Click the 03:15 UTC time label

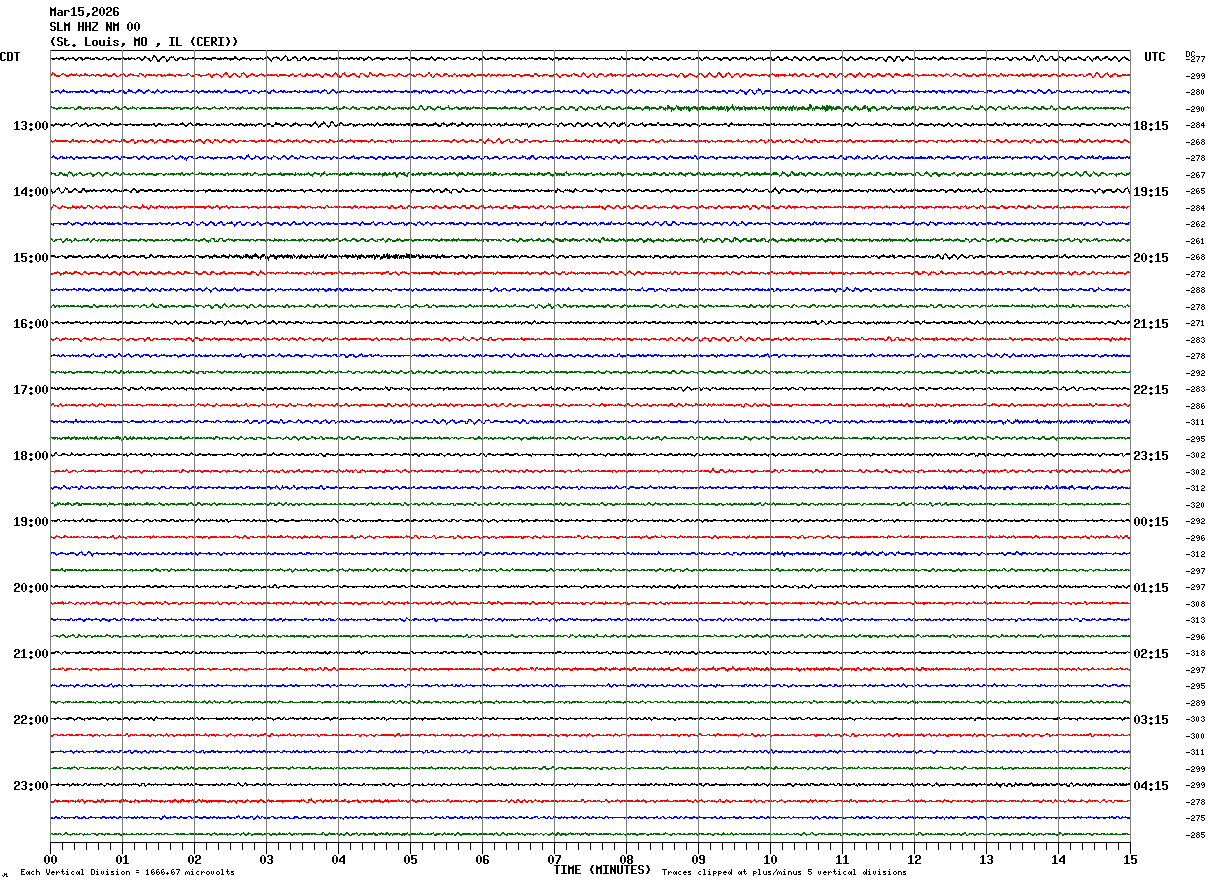1150,720
